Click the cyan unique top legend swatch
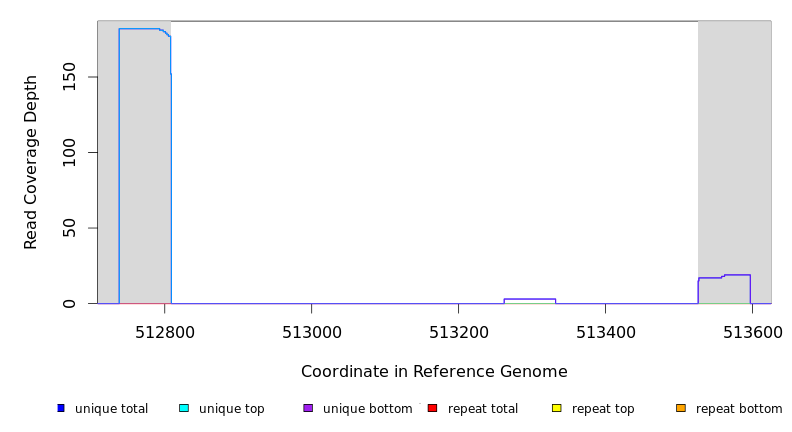This screenshot has height=432, width=792. [184, 408]
